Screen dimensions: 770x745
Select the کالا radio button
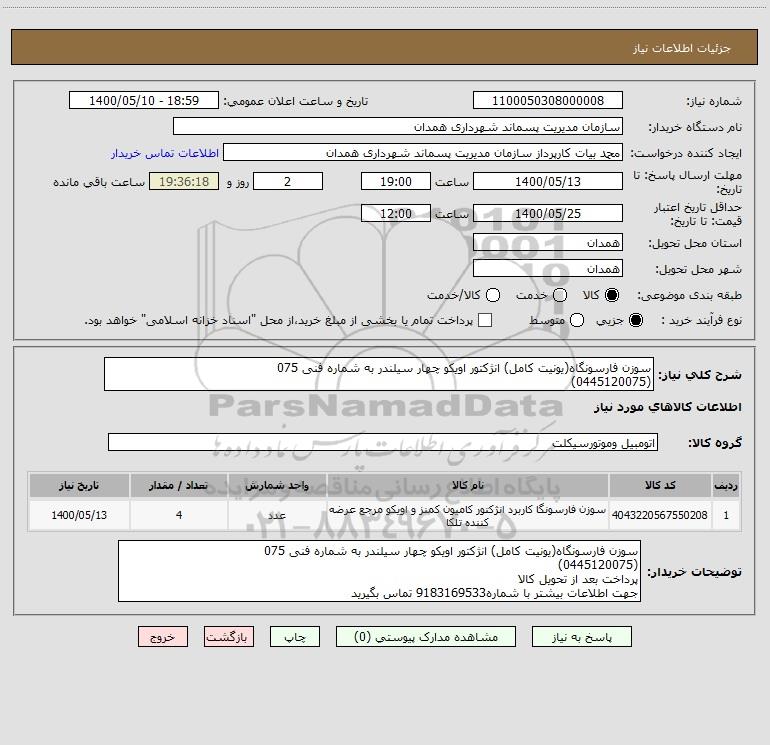coord(612,295)
